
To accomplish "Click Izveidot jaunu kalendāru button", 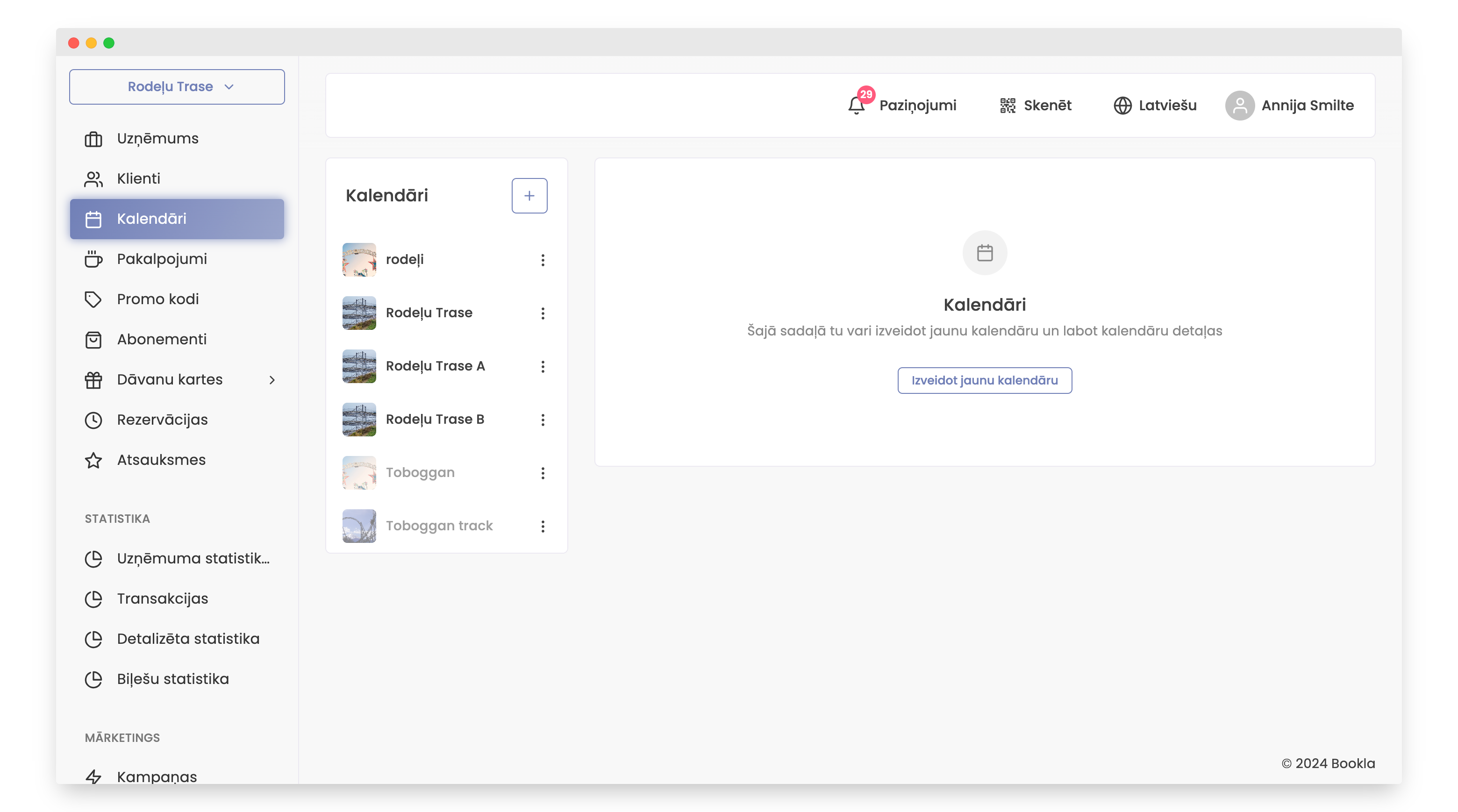I will click(984, 380).
